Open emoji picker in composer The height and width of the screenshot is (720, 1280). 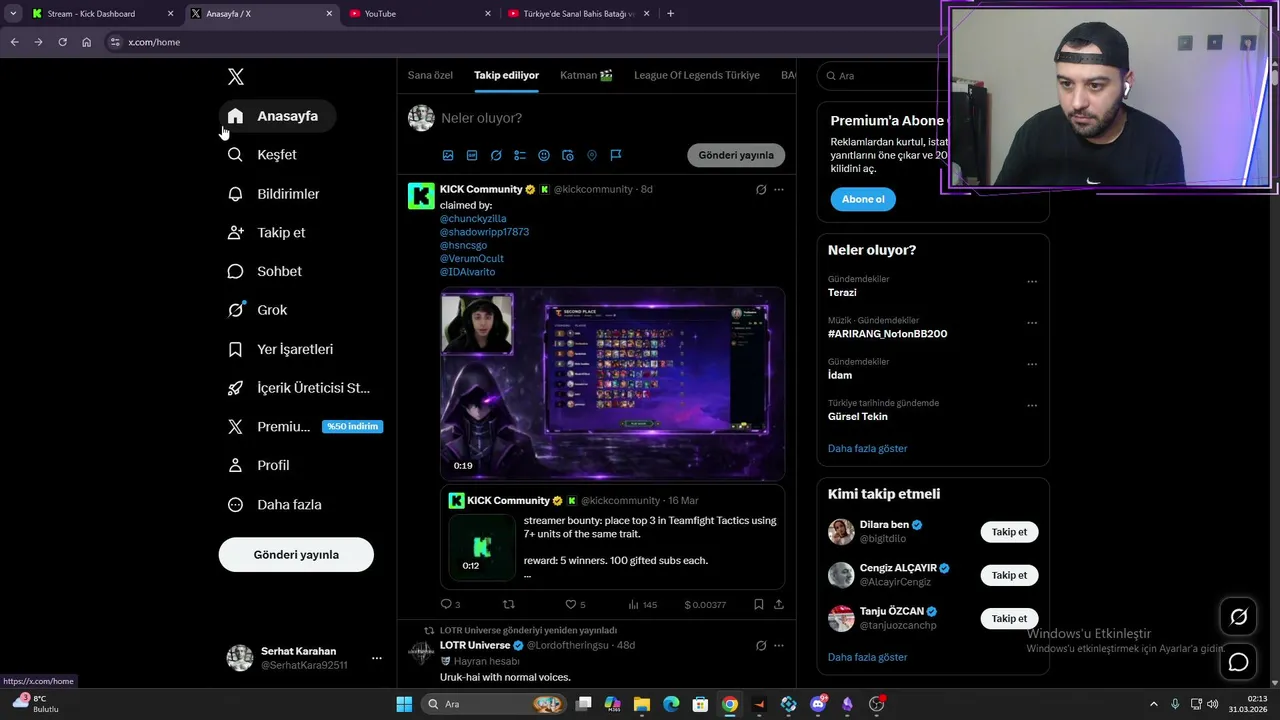tap(544, 155)
